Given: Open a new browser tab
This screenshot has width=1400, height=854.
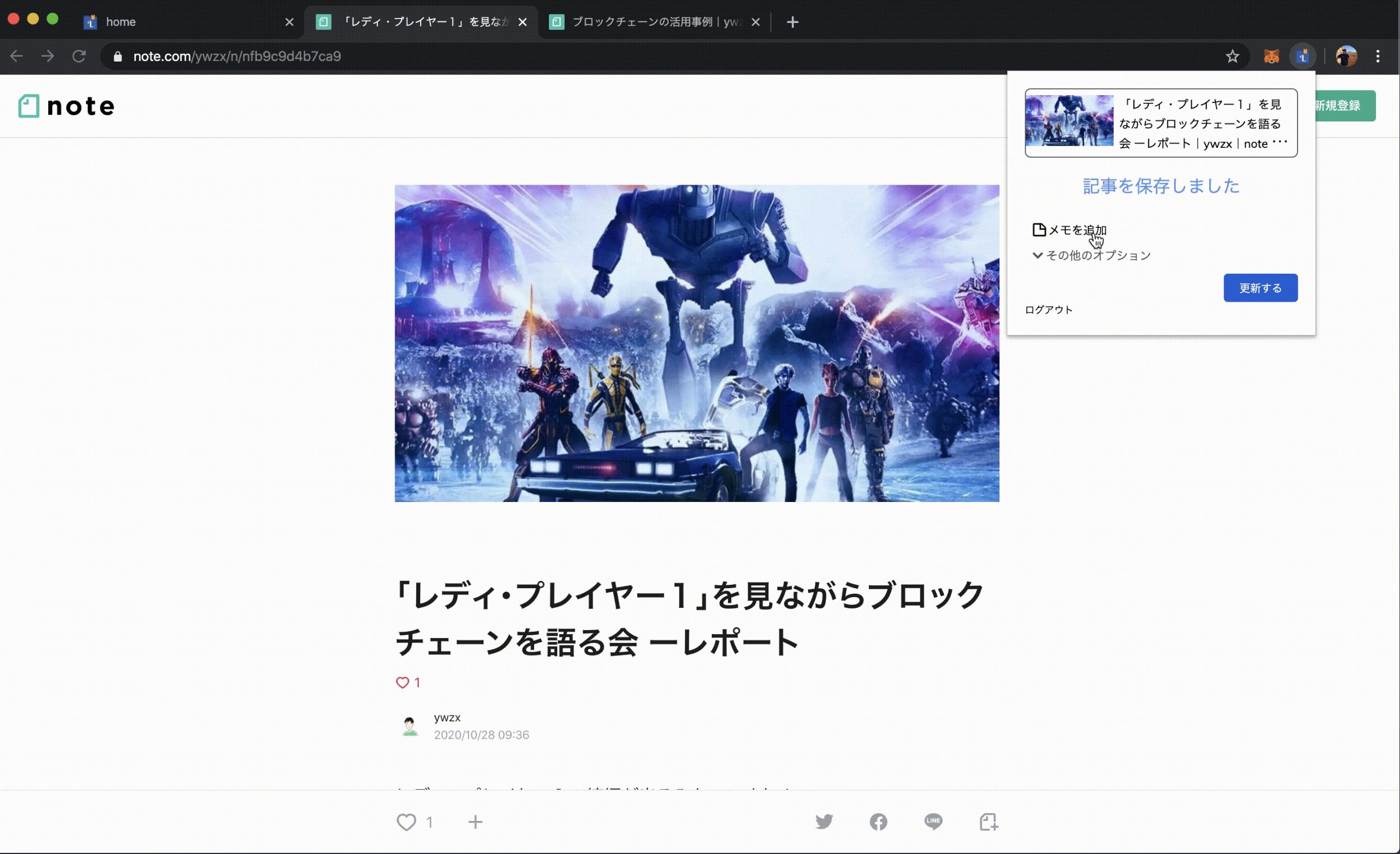Looking at the screenshot, I should point(793,22).
